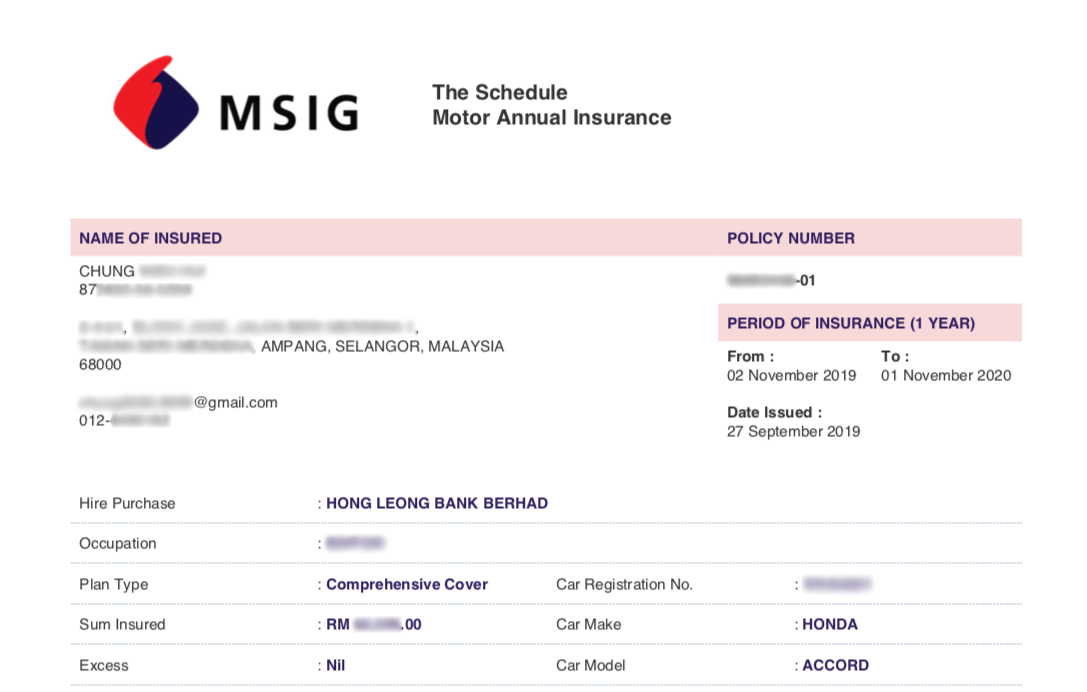The image size is (1087, 692).
Task: Click the To date 01 November 2020
Action: click(946, 375)
